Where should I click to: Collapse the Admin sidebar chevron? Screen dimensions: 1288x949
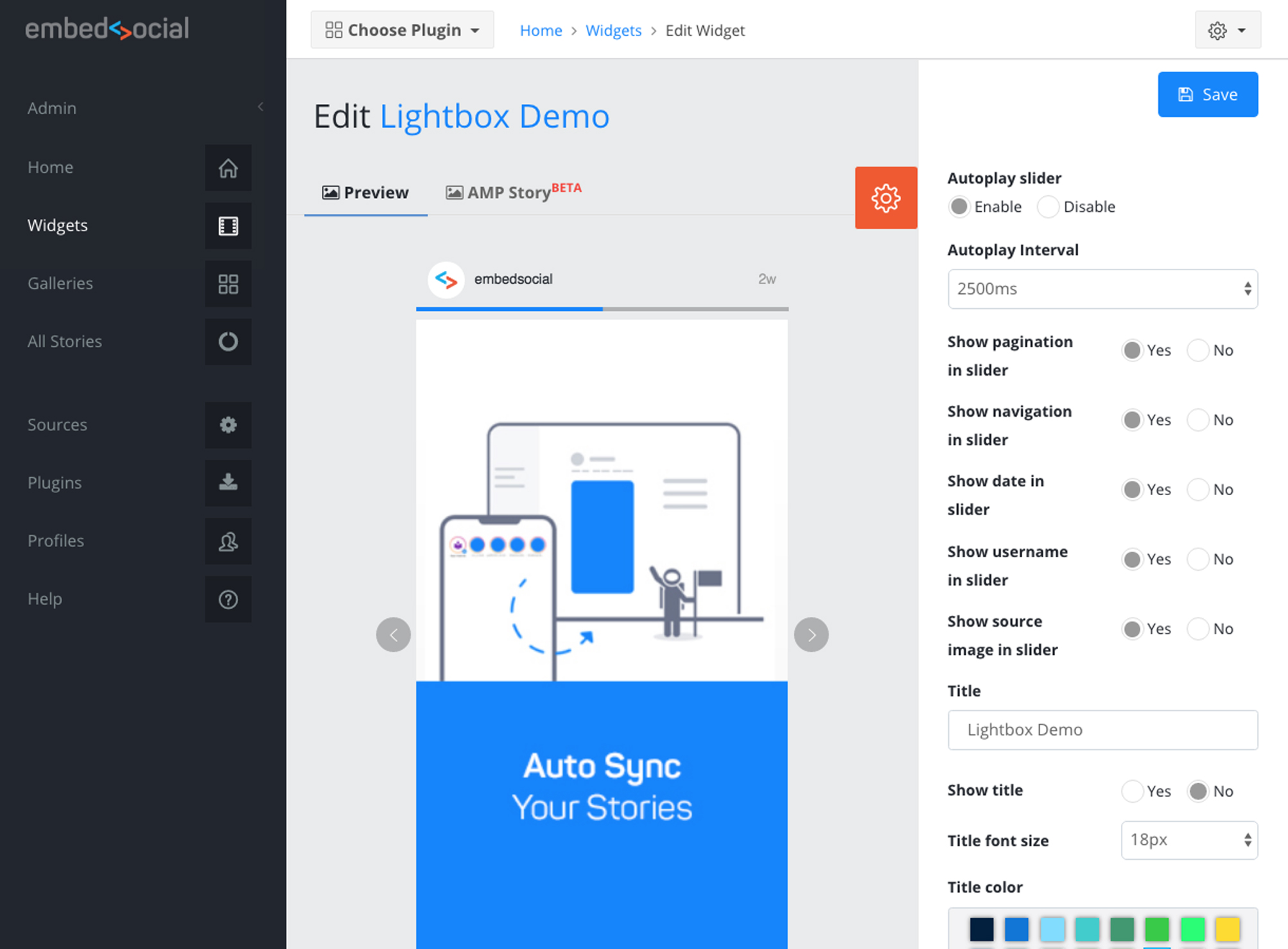(260, 107)
